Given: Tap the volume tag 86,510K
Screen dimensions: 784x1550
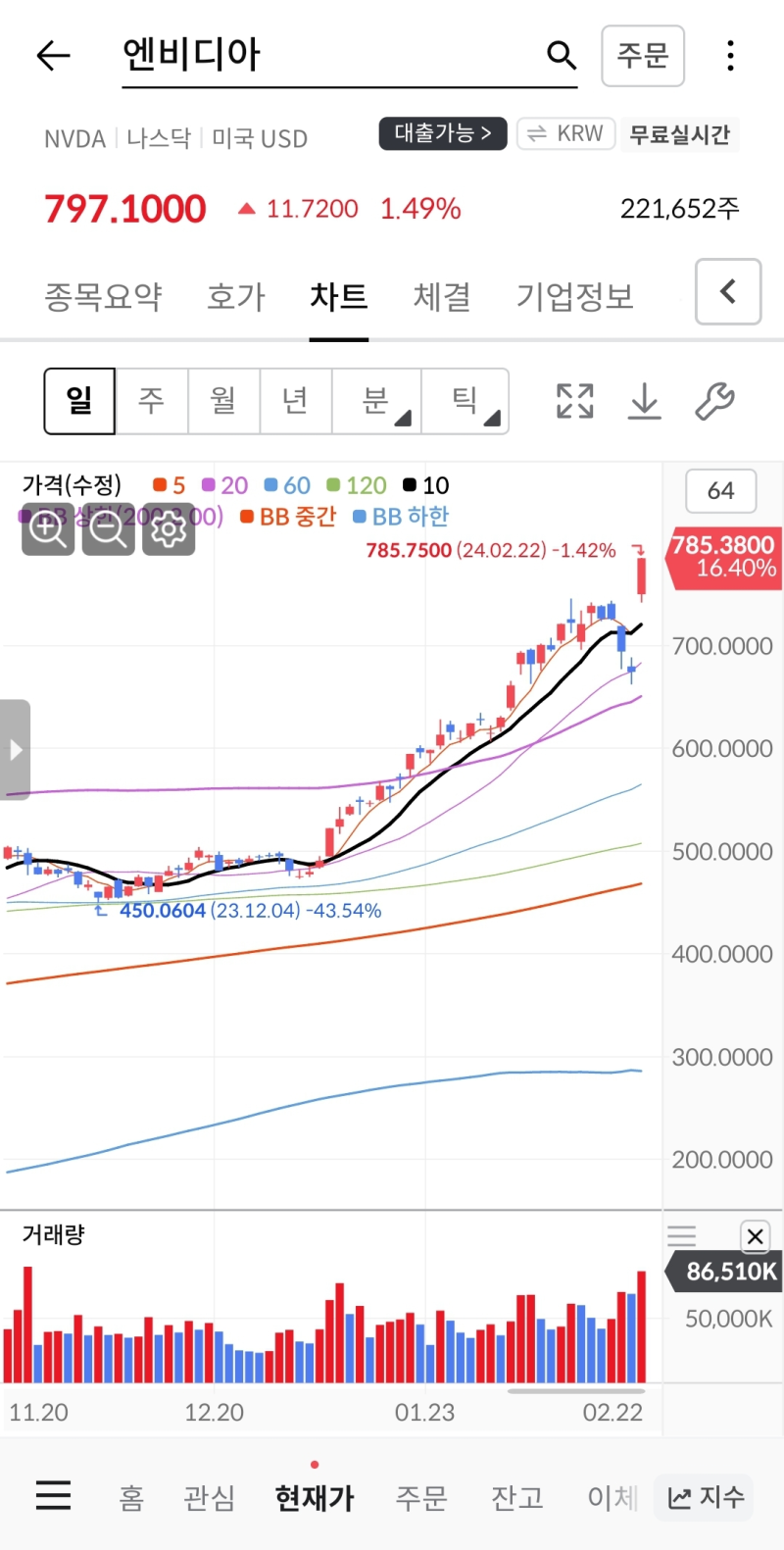Looking at the screenshot, I should click(724, 1272).
